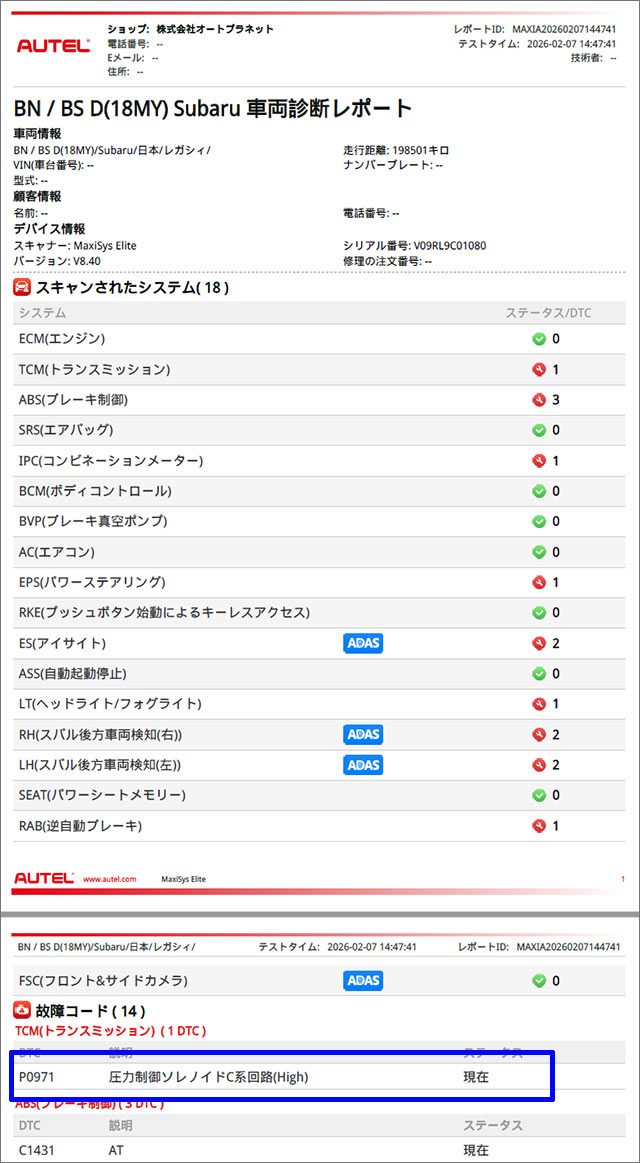Click the red heading TCM(トランスミッション) ( 1 DTC )
The width and height of the screenshot is (640, 1163).
click(x=110, y=1031)
